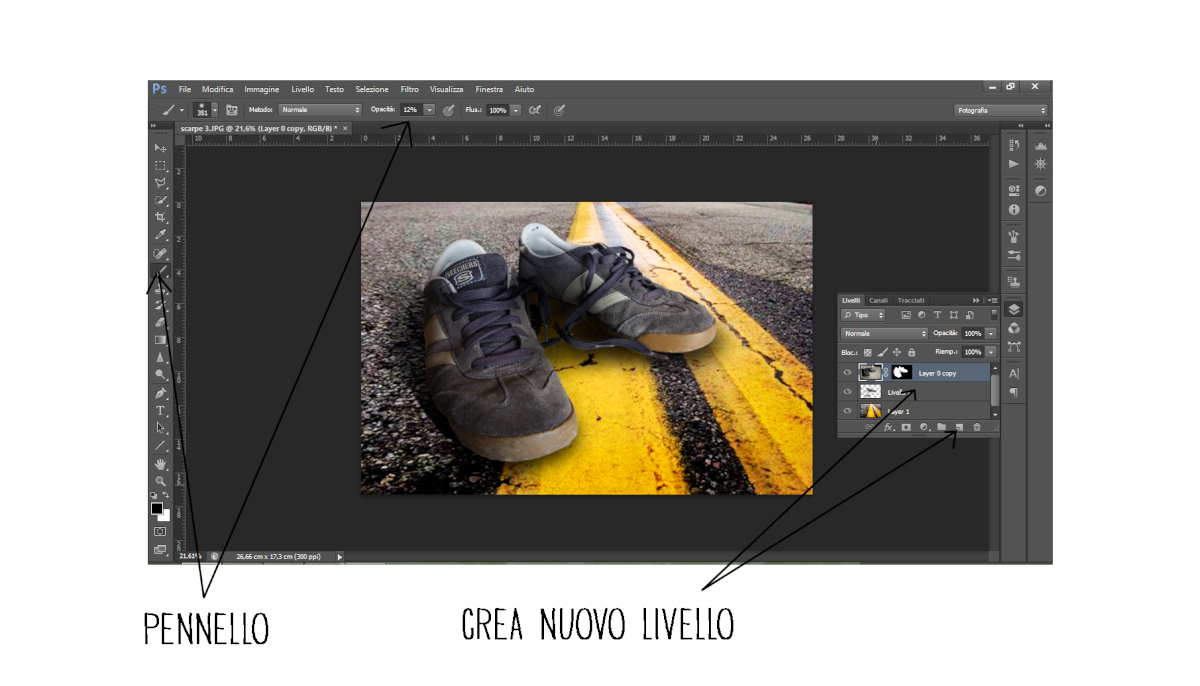Toggle lock transparent pixels
1200x686 pixels.
point(868,352)
